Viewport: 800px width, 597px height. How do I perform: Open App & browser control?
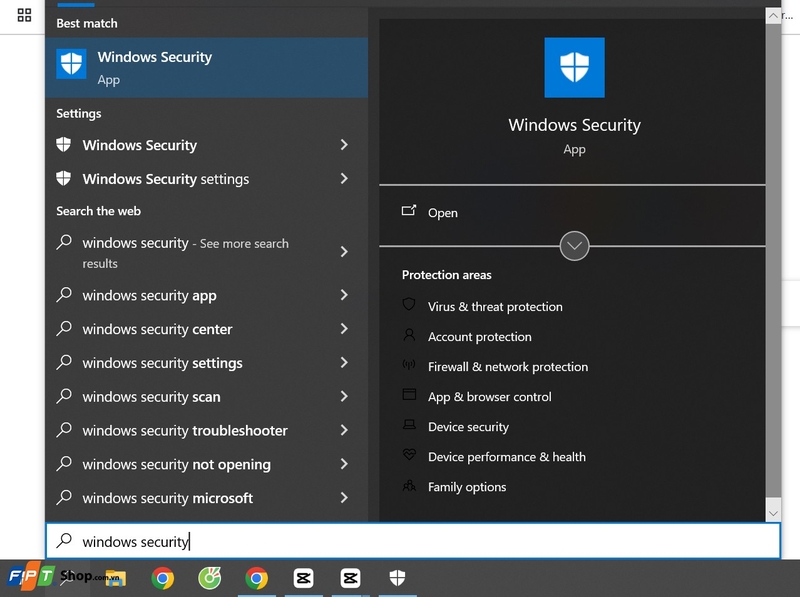click(489, 396)
